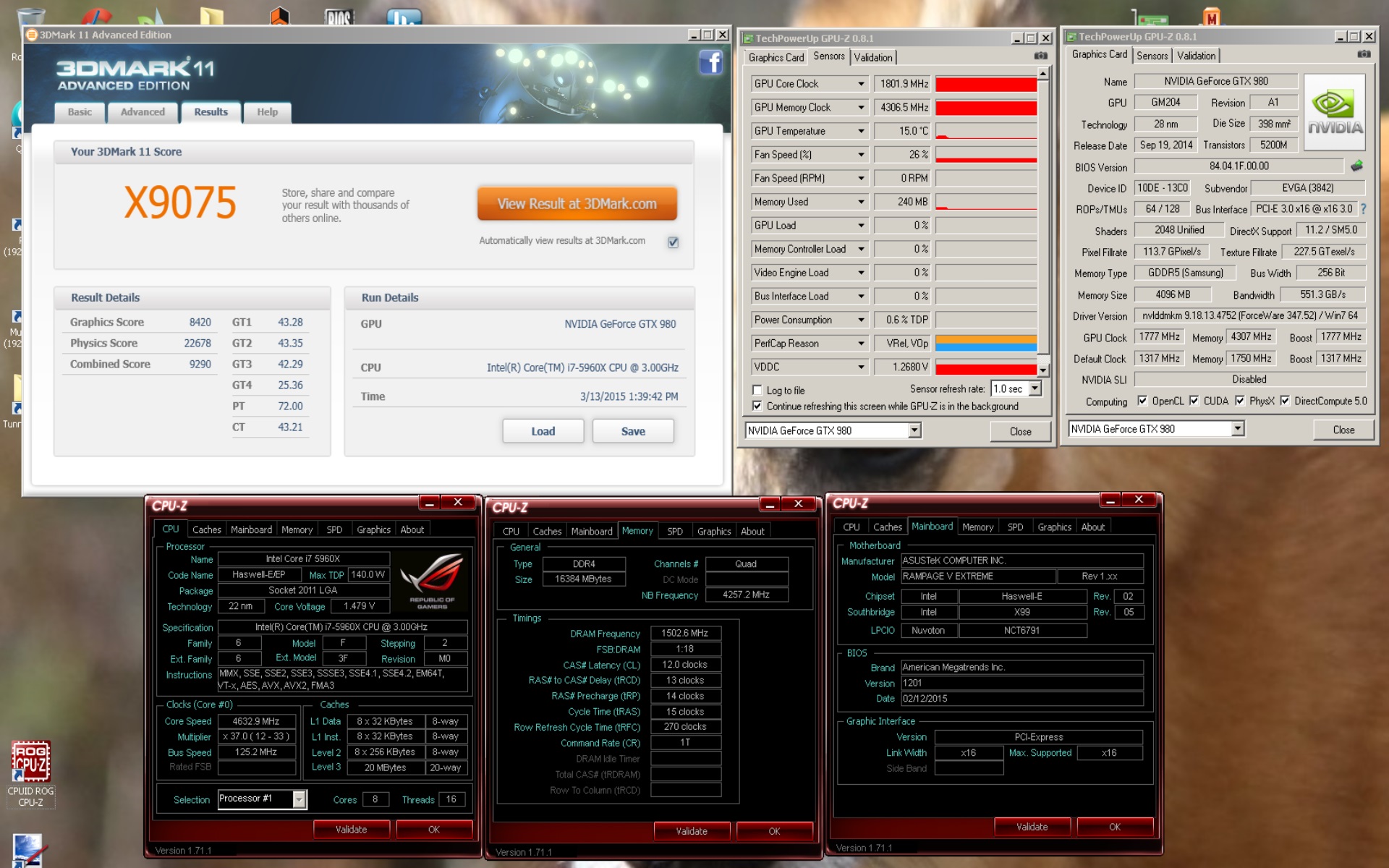Viewport: 1389px width, 868px height.
Task: Open Power Consumption sensor dropdown
Action: click(x=861, y=320)
